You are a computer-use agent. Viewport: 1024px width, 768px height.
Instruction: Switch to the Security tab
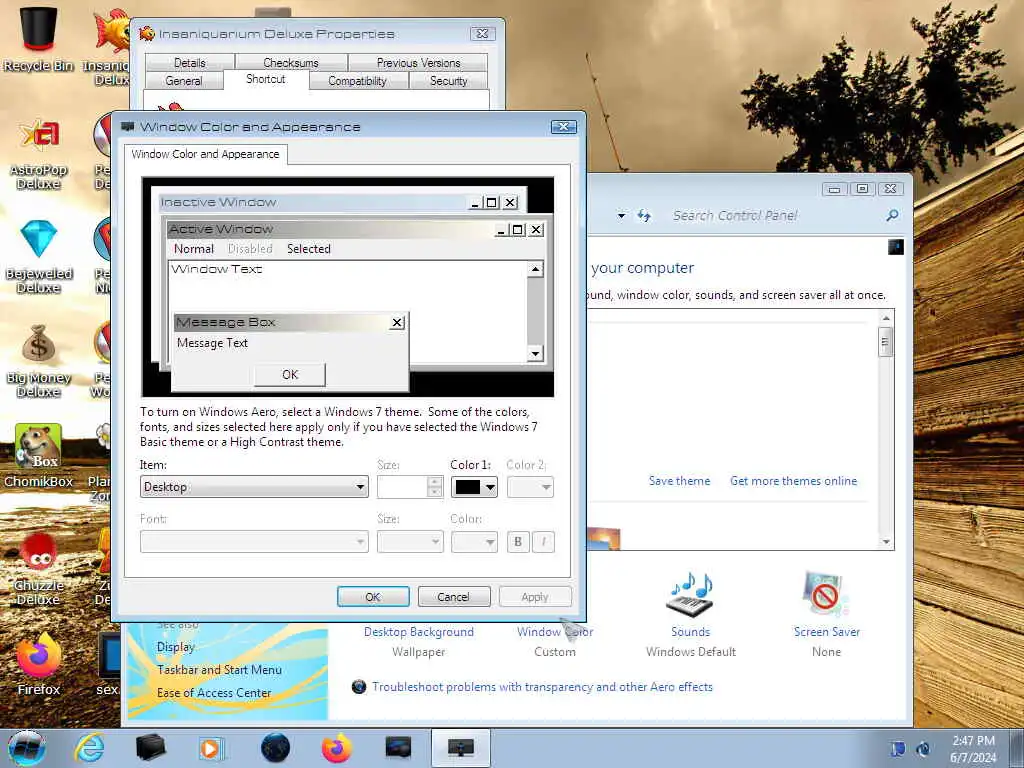point(448,81)
